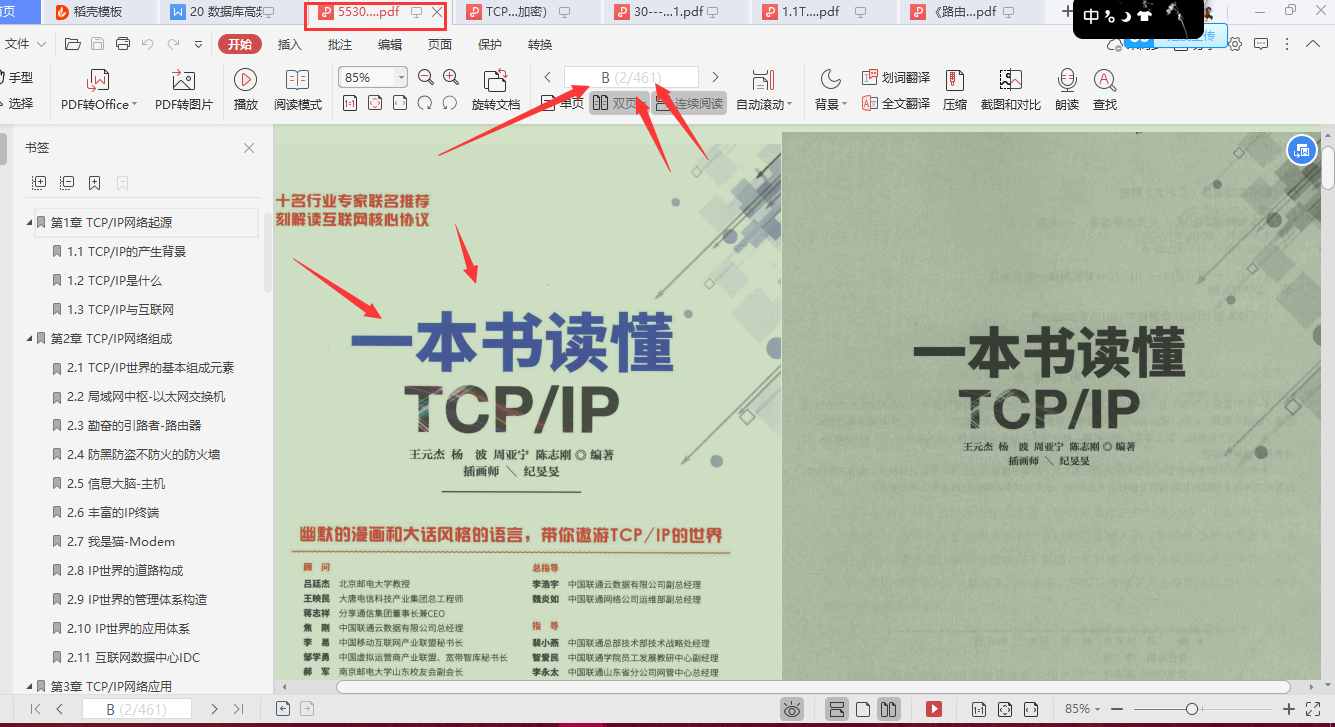1335x727 pixels.
Task: Select the 选择 selection tool
Action: coord(17,103)
